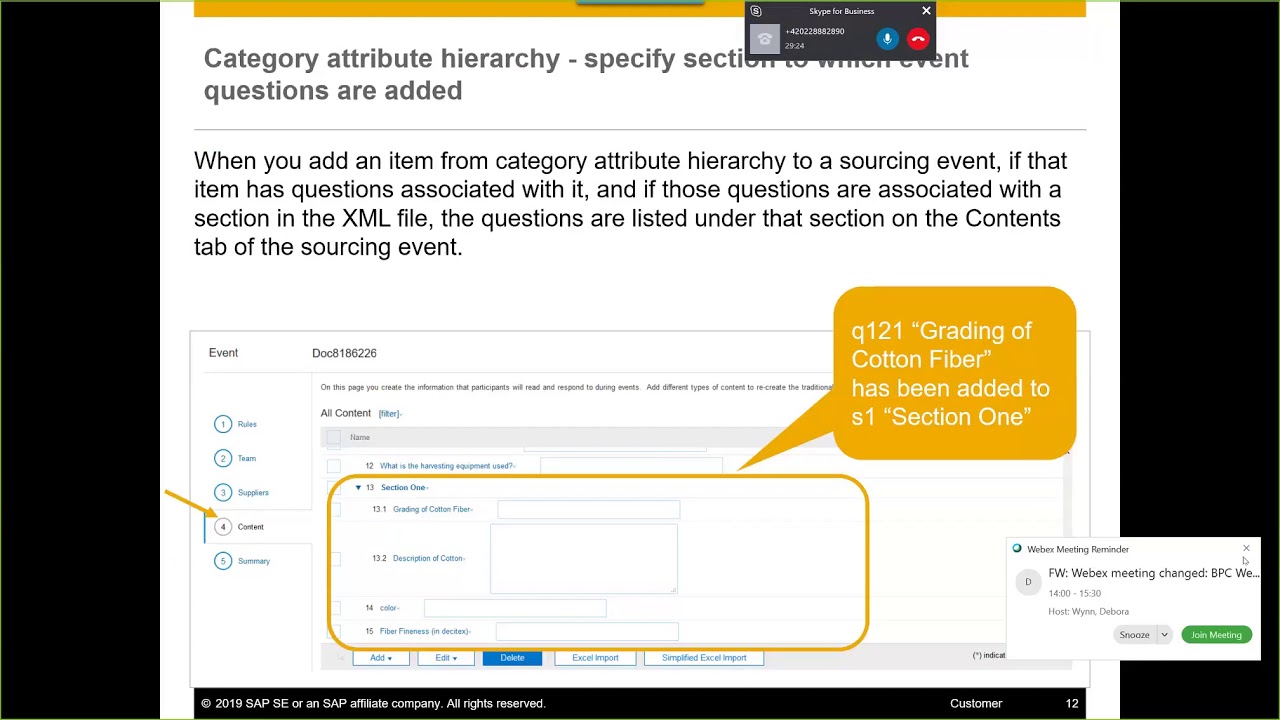
Task: Click the Grading of Cotton Fiber answer field
Action: [x=588, y=509]
